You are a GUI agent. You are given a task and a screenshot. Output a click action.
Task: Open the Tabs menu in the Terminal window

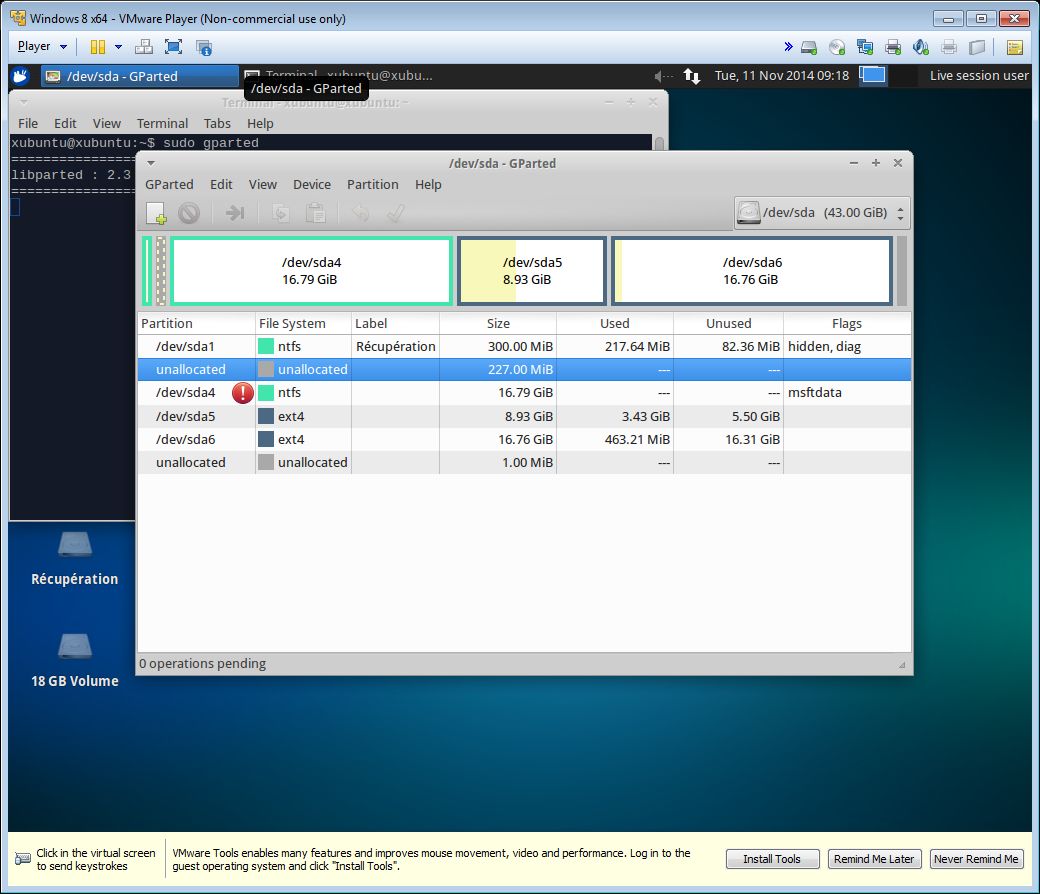[217, 123]
